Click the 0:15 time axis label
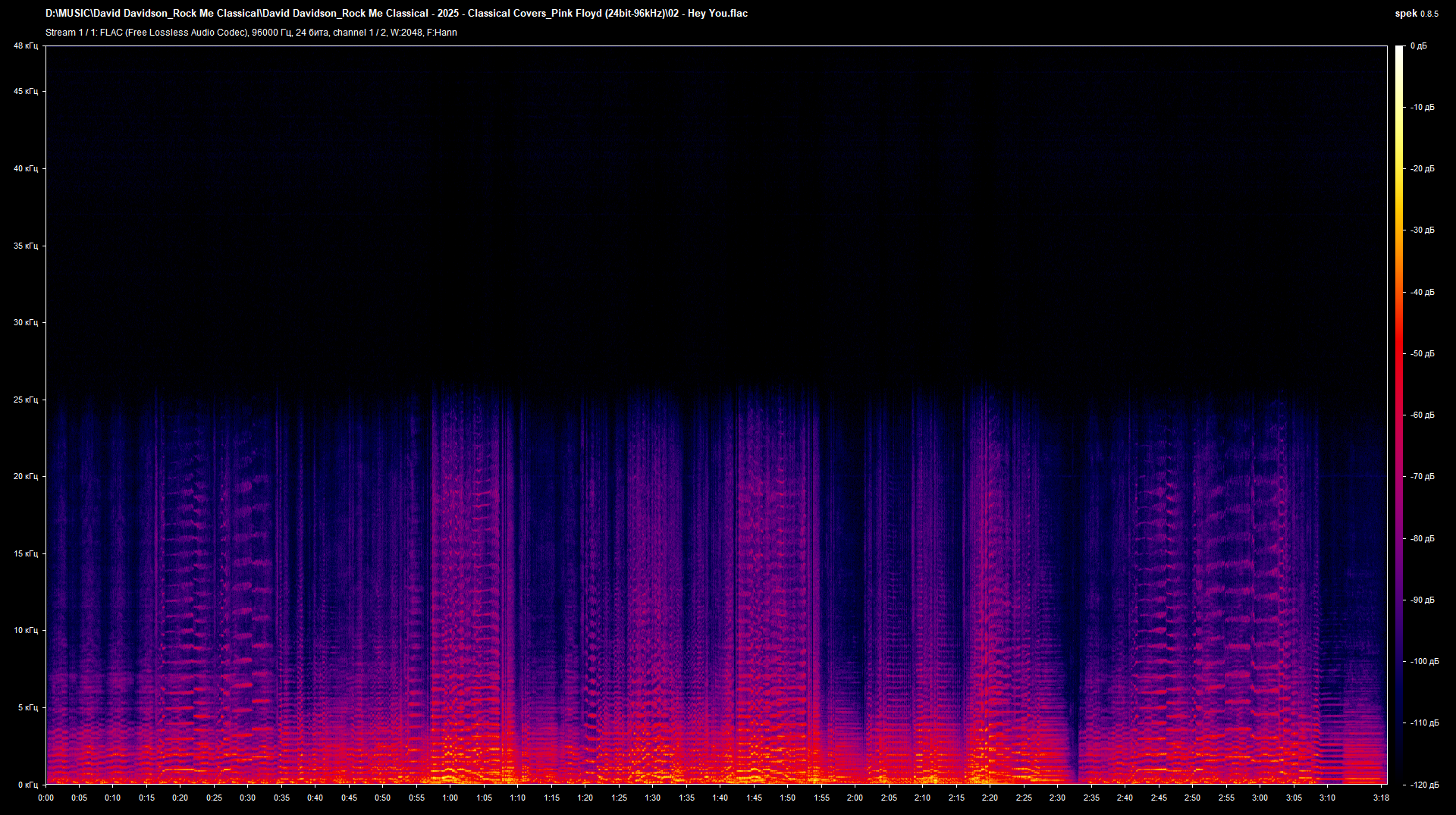The width and height of the screenshot is (1456, 815). click(147, 798)
